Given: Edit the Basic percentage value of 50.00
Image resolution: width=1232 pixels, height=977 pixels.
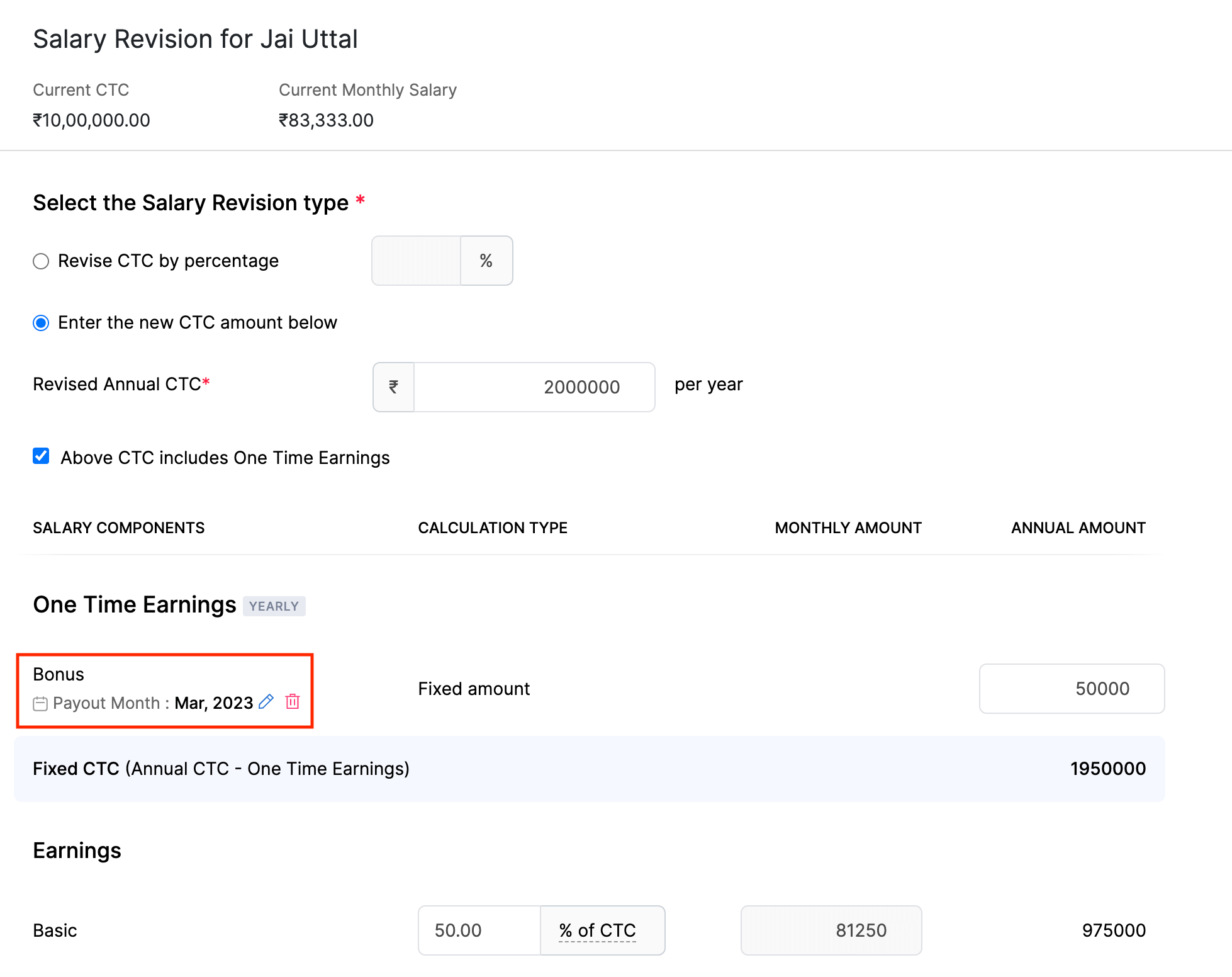Looking at the screenshot, I should tap(479, 930).
